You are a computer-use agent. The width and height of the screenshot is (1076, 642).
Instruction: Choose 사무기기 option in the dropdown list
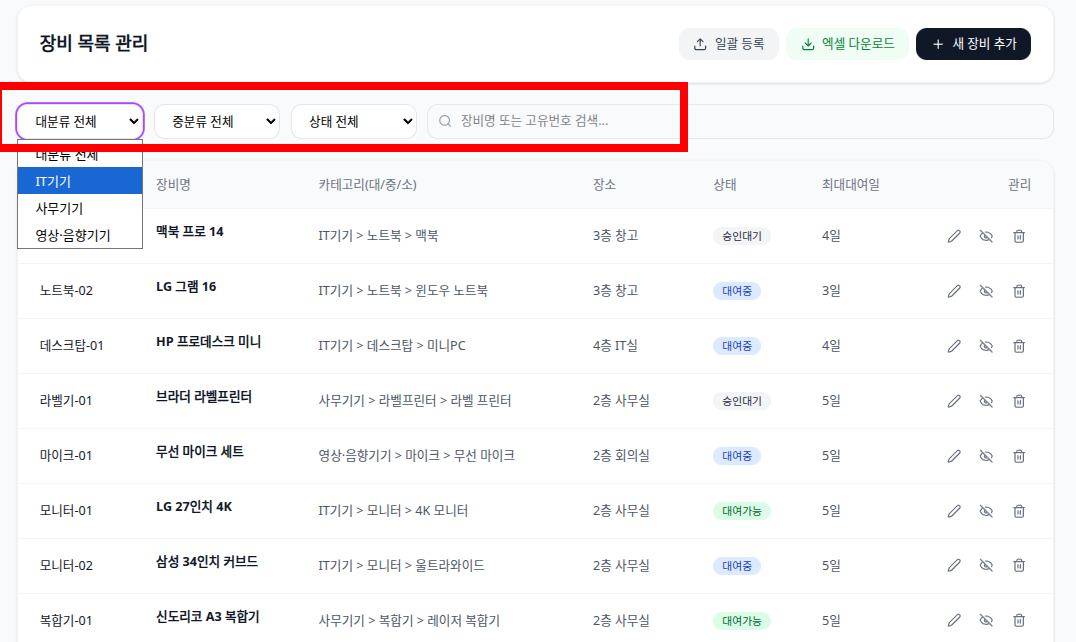80,208
